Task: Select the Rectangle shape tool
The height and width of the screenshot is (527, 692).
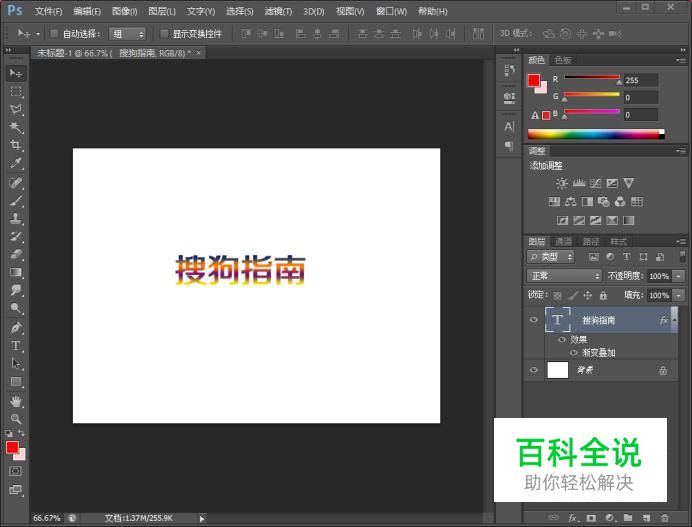Action: [x=16, y=382]
